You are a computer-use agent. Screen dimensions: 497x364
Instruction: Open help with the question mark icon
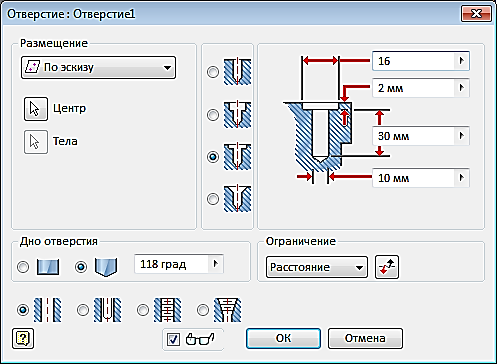(x=23, y=339)
